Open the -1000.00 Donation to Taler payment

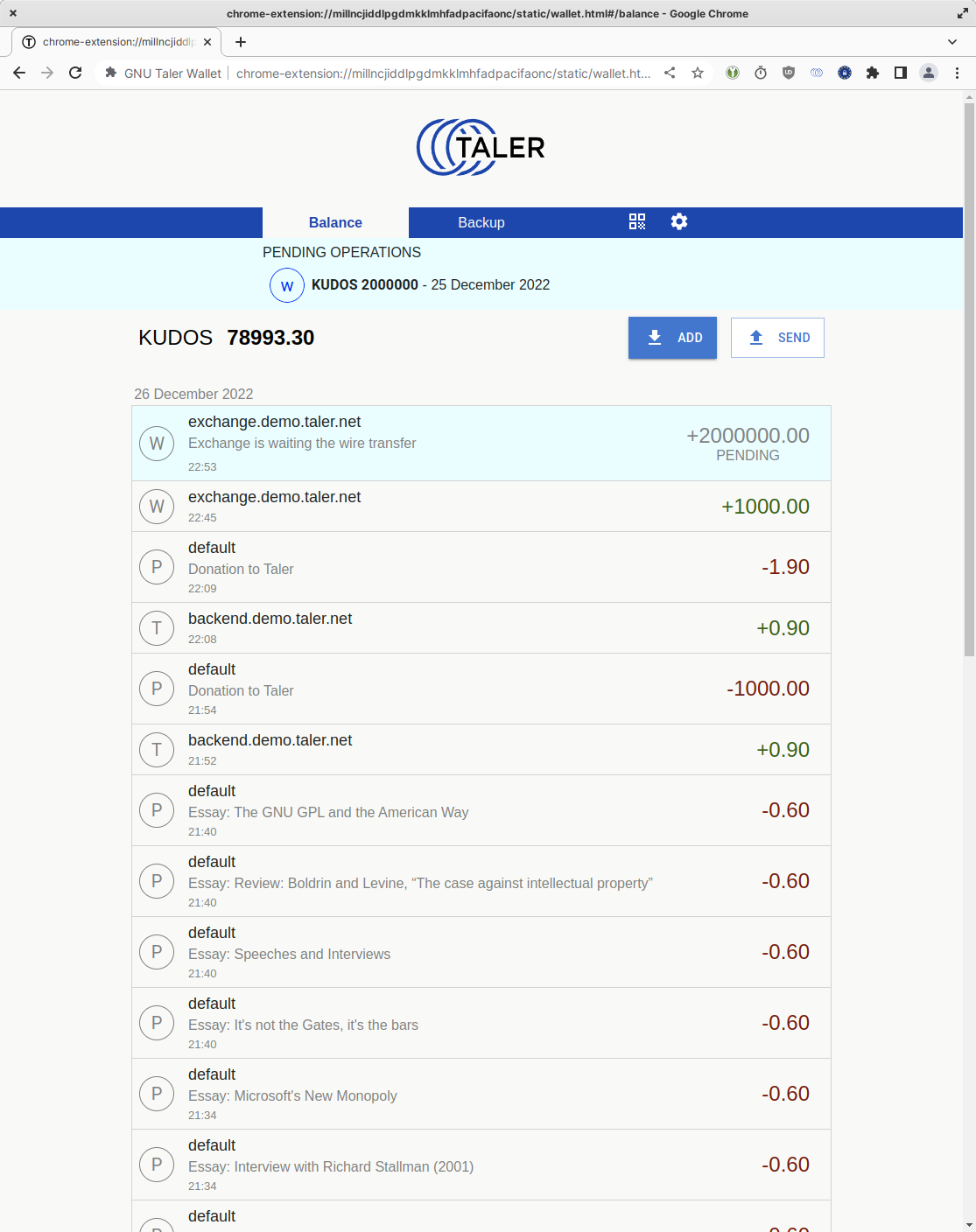tap(481, 689)
